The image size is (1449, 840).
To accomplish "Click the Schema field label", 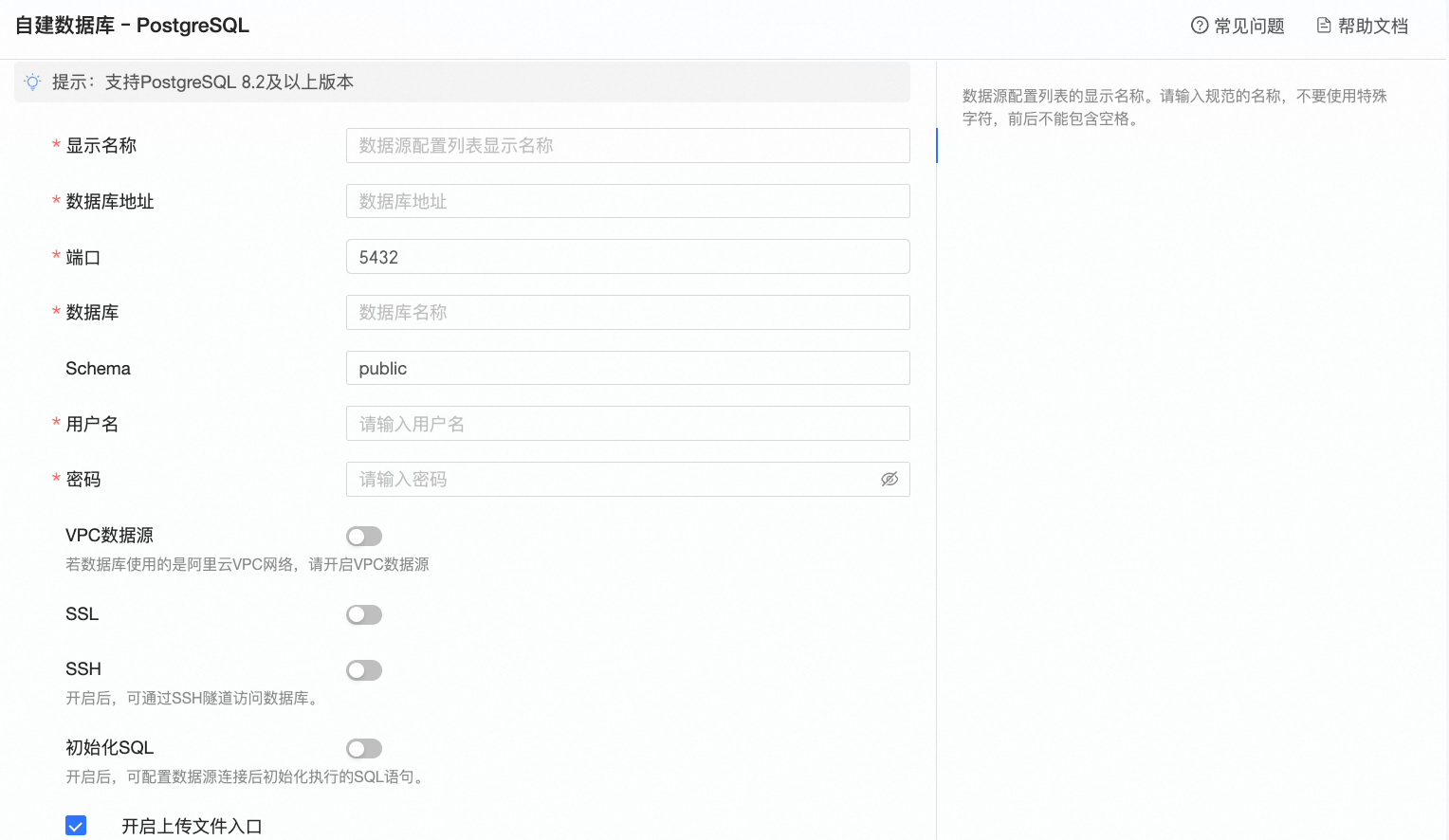I will click(x=98, y=369).
